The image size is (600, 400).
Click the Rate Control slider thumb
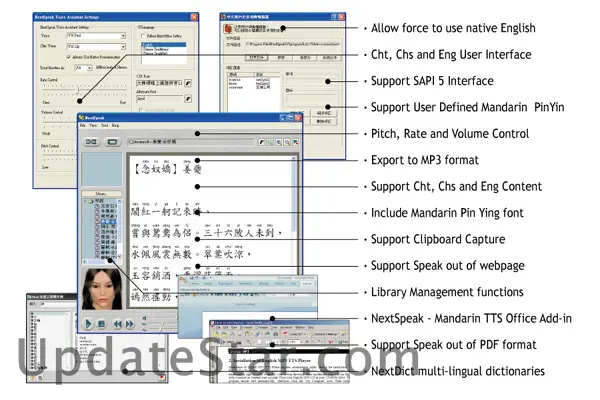tap(78, 90)
